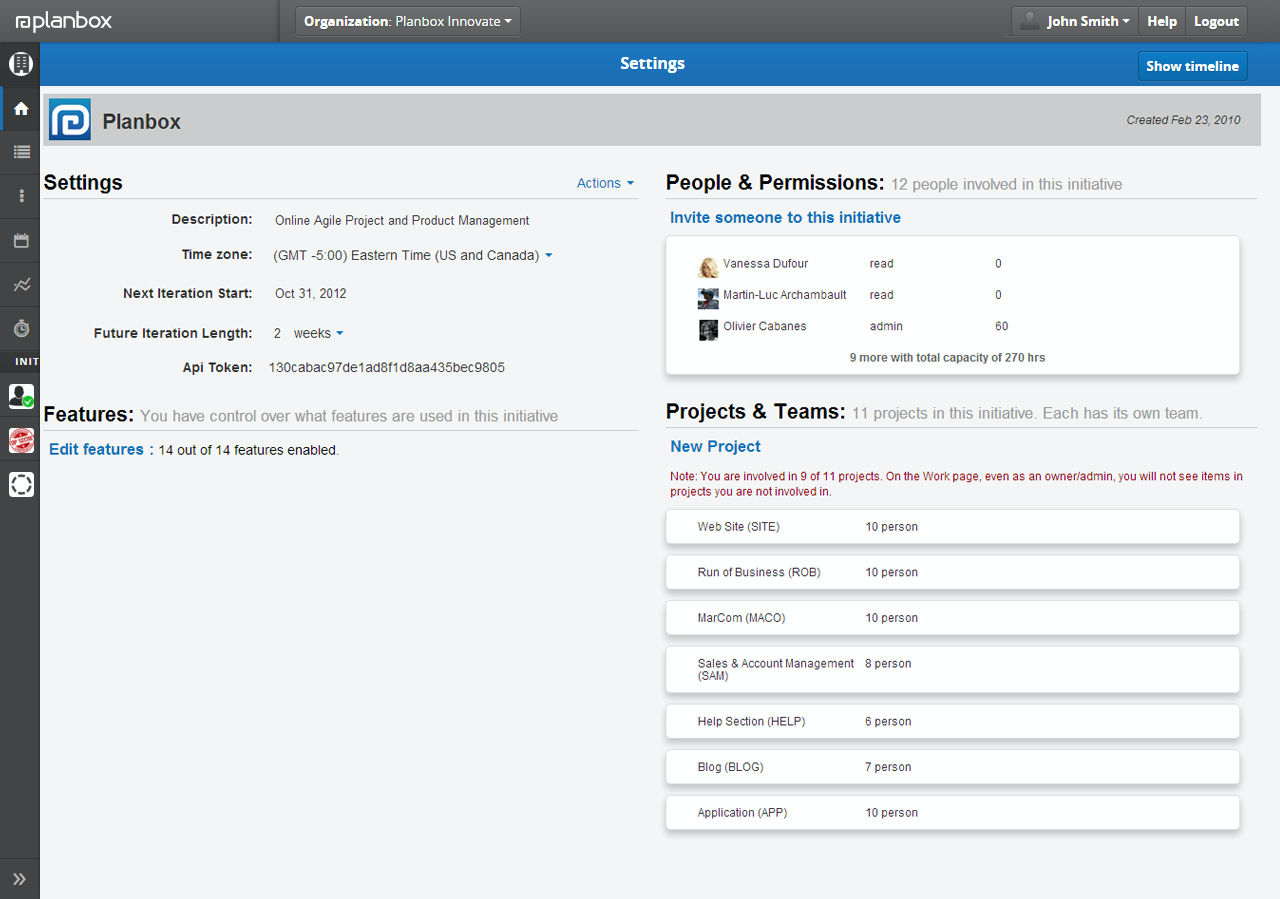
Task: Open the calendar icon in sidebar
Action: pyautogui.click(x=21, y=240)
